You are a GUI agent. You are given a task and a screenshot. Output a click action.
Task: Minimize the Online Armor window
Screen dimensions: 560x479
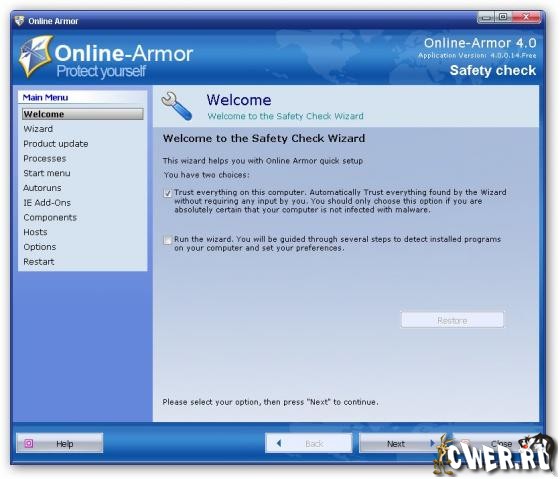point(486,17)
